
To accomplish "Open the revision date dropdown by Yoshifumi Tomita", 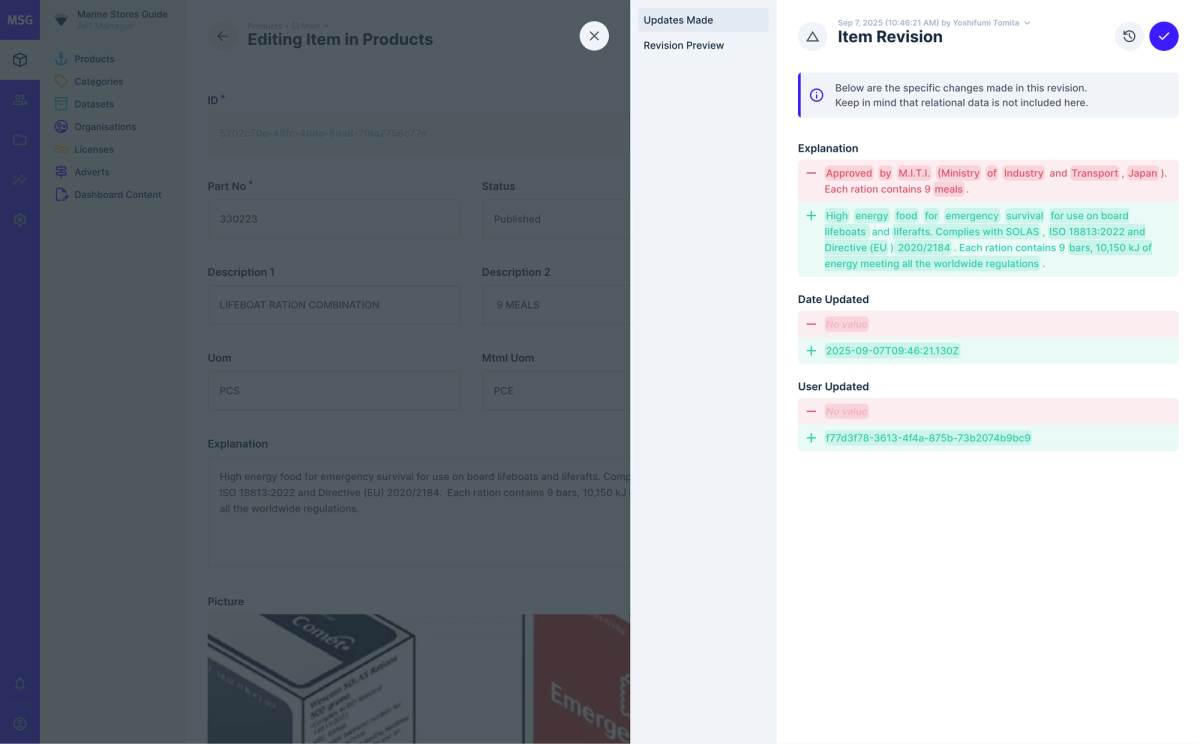I will pos(934,22).
